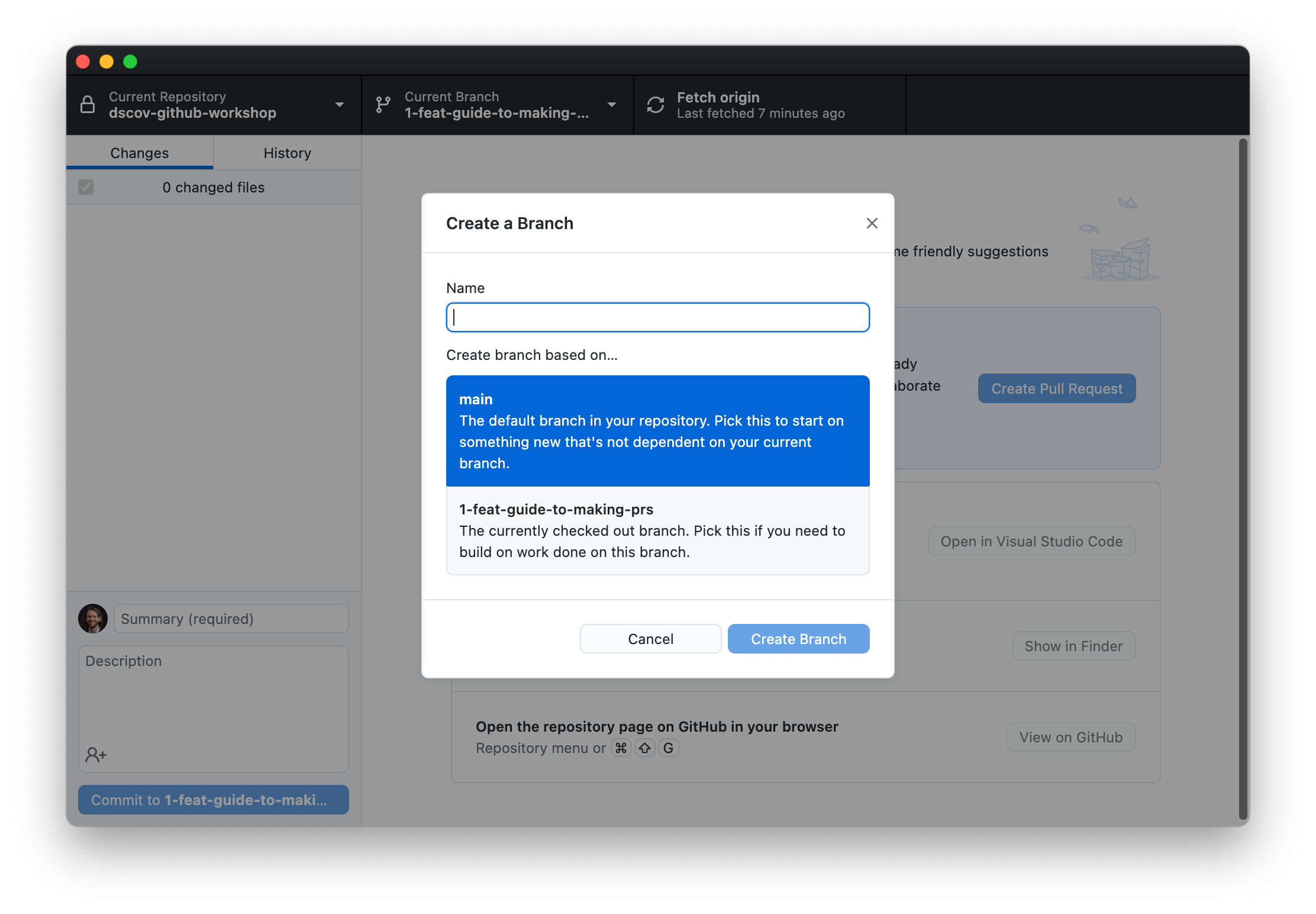The image size is (1316, 914).
Task: Open the Current Branch dropdown
Action: (611, 105)
